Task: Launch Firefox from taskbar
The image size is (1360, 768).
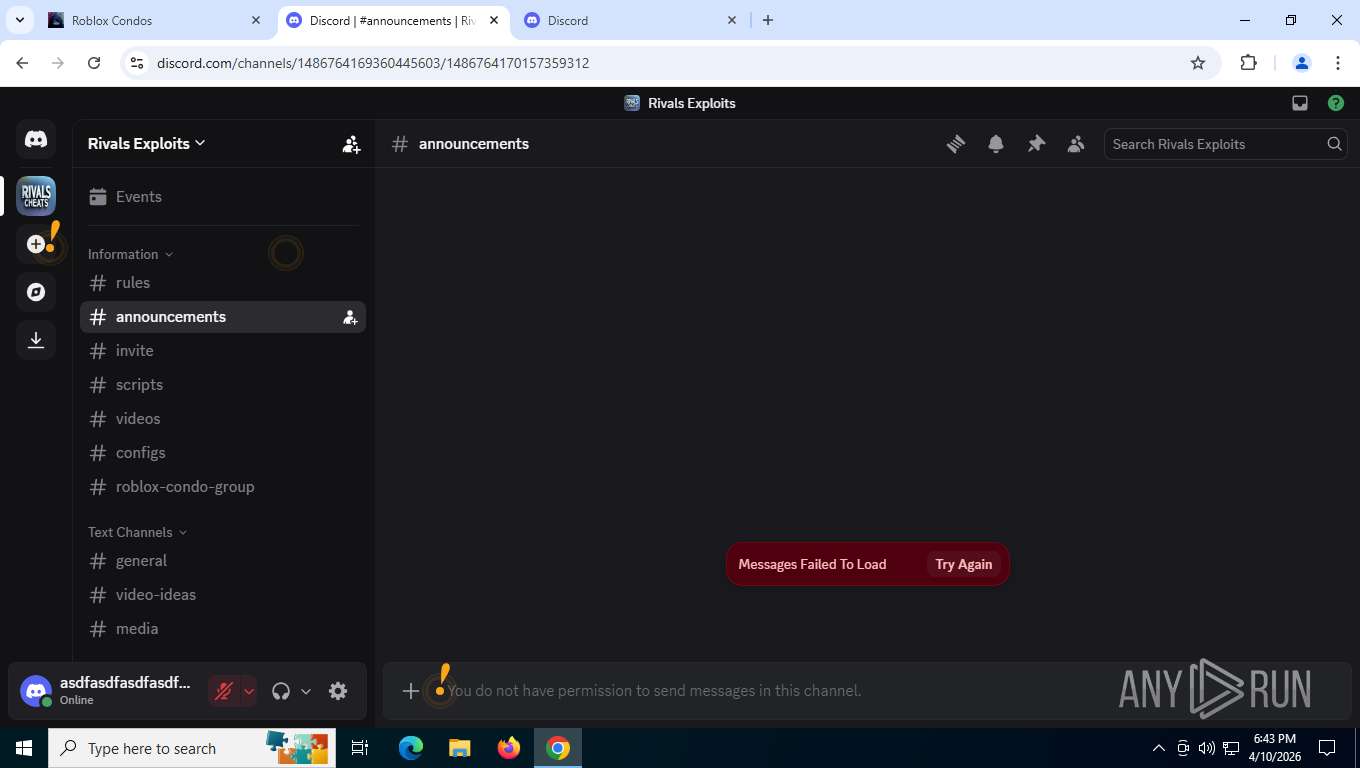Action: click(509, 748)
